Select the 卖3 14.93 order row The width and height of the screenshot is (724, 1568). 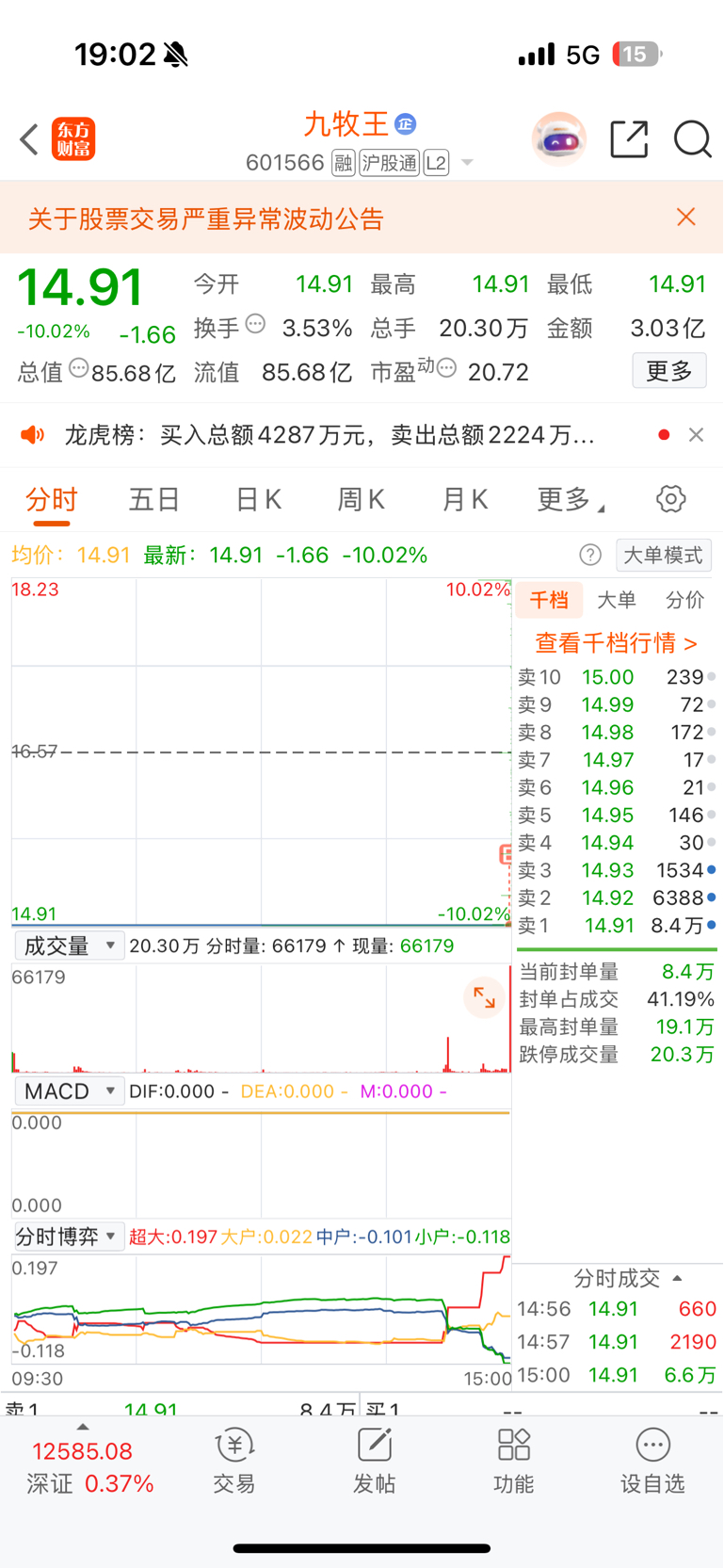tap(618, 870)
